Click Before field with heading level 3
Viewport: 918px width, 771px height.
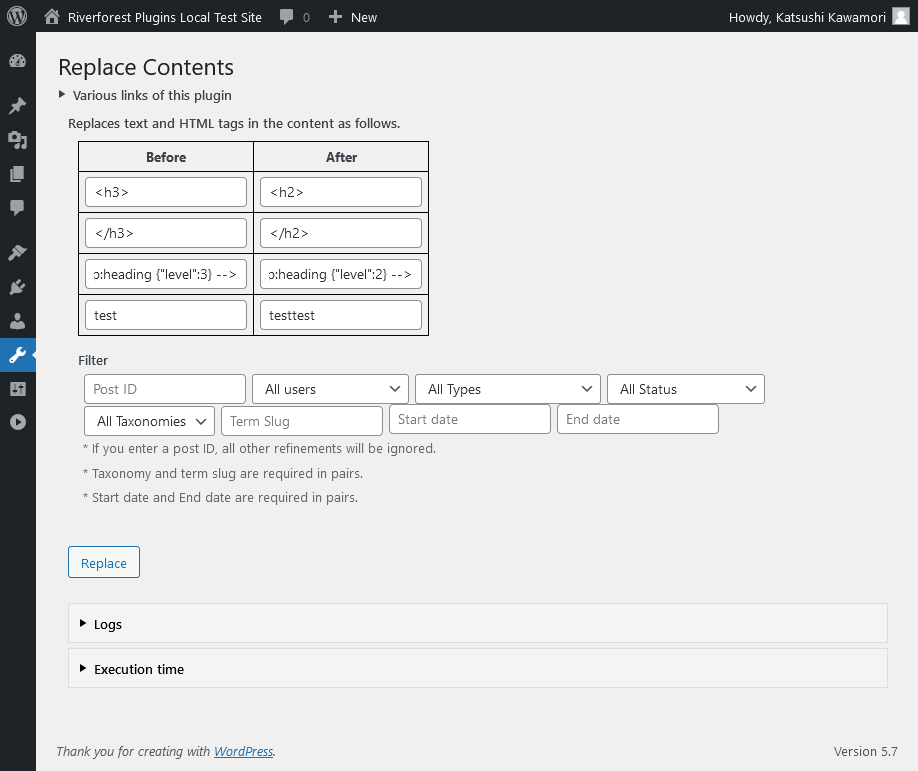click(166, 274)
